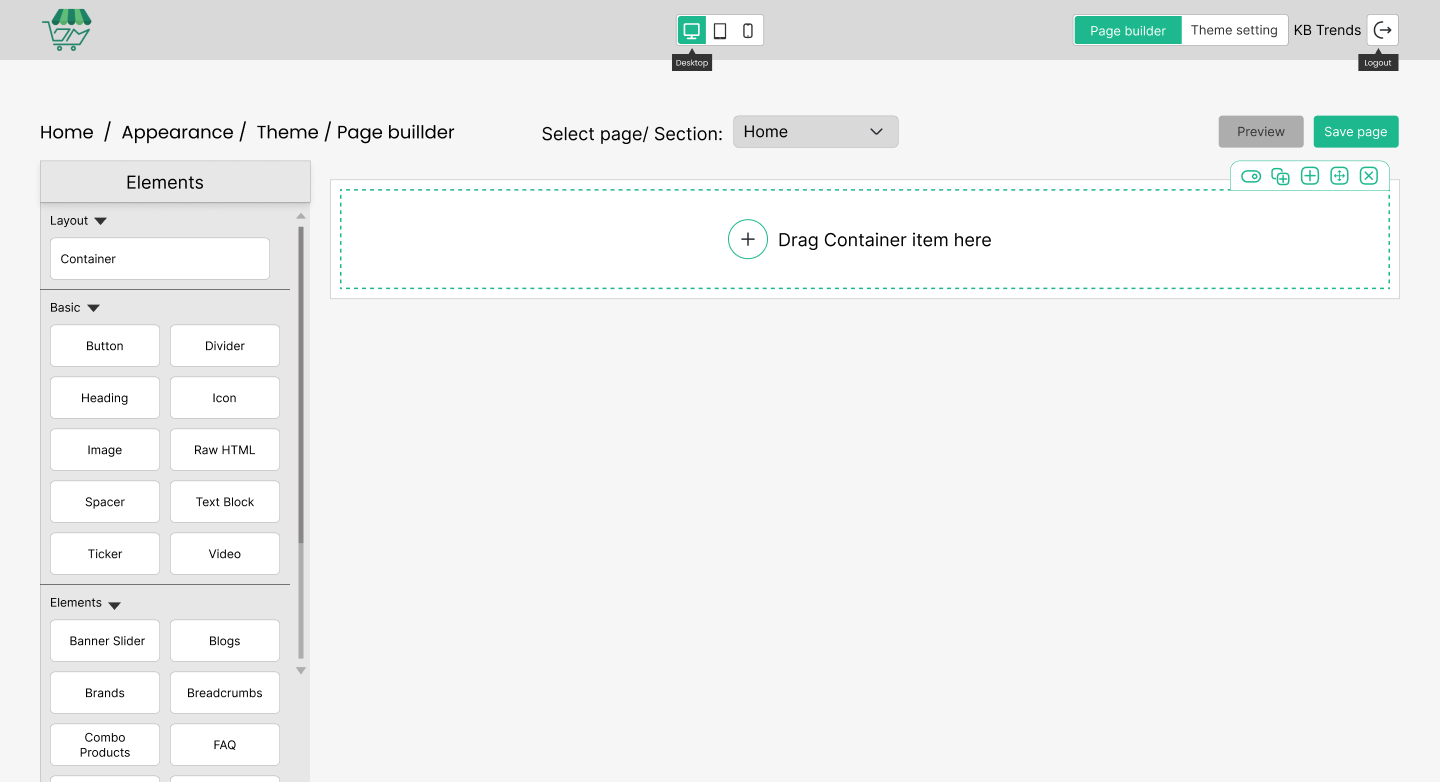The width and height of the screenshot is (1440, 782).
Task: Select the FAQ element
Action: (x=225, y=745)
